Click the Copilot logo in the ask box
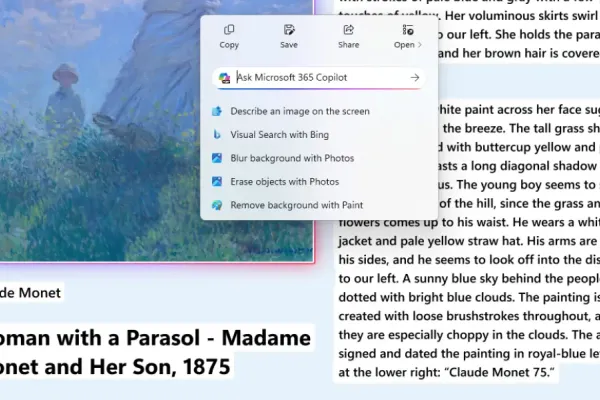Viewport: 600px width, 400px height. click(x=225, y=78)
